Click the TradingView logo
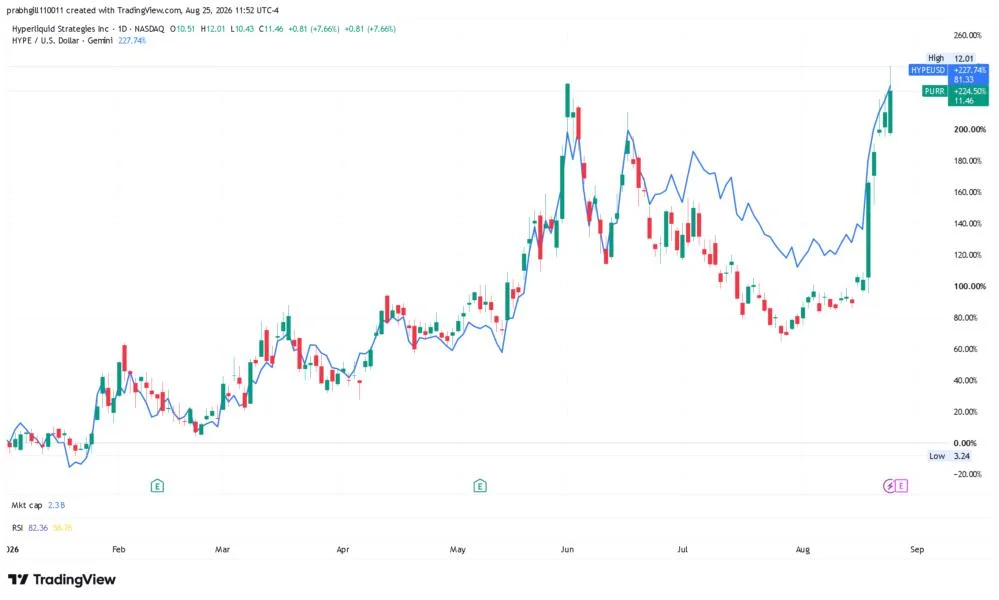This screenshot has height=600, width=999. point(62,580)
